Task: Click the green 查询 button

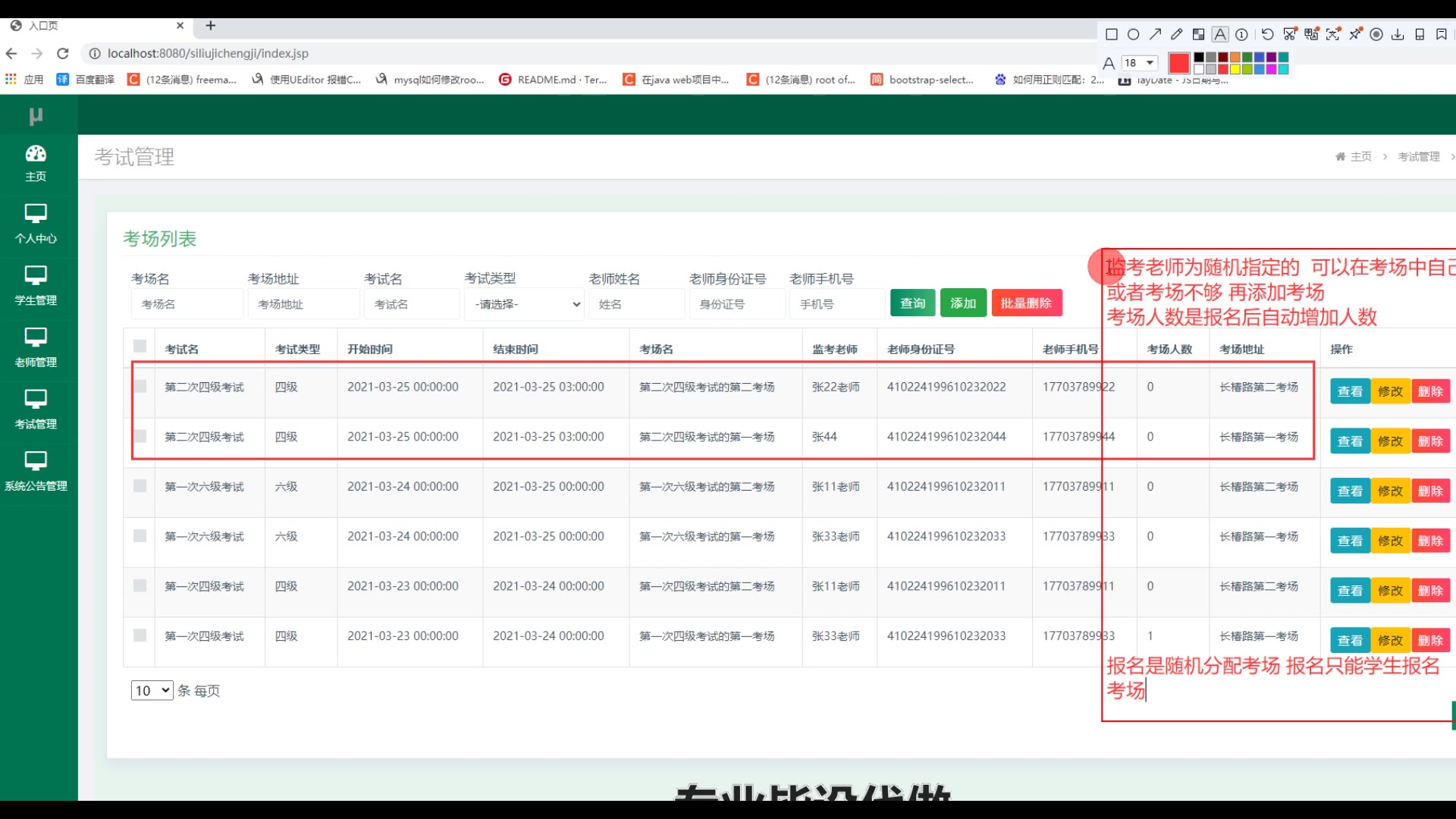Action: [912, 303]
